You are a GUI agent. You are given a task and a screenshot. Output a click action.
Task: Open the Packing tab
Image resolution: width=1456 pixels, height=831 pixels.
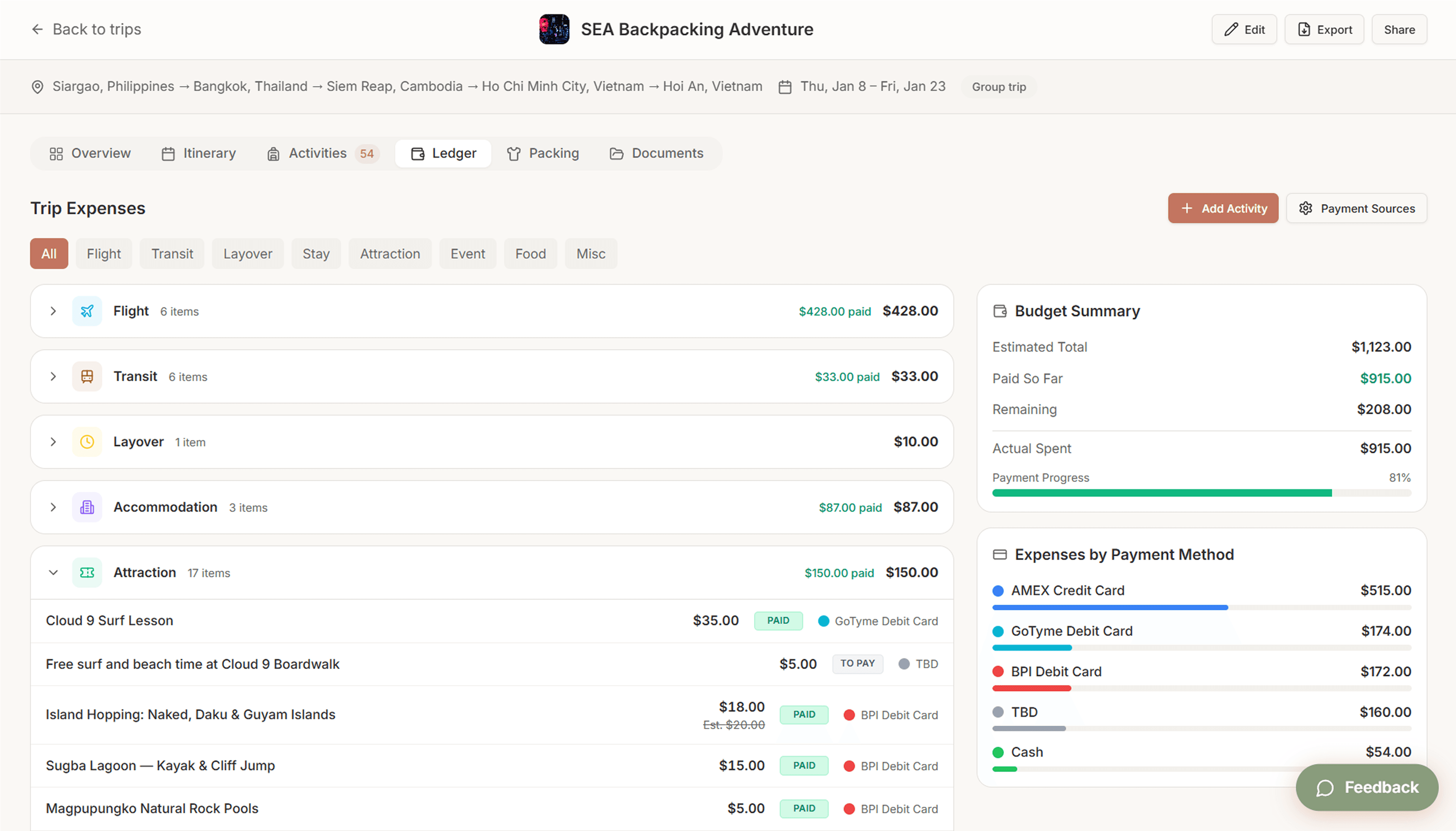pyautogui.click(x=543, y=154)
